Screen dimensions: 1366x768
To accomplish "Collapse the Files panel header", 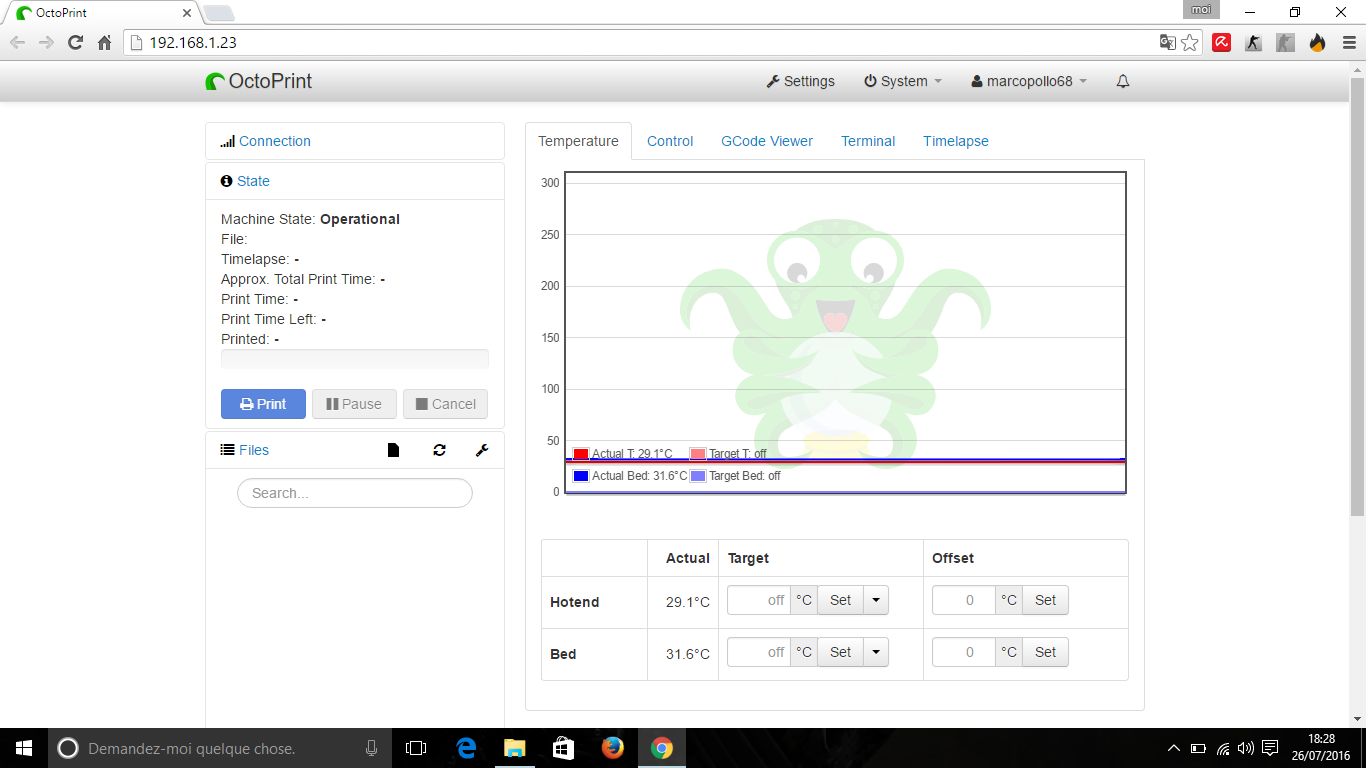I will click(254, 450).
